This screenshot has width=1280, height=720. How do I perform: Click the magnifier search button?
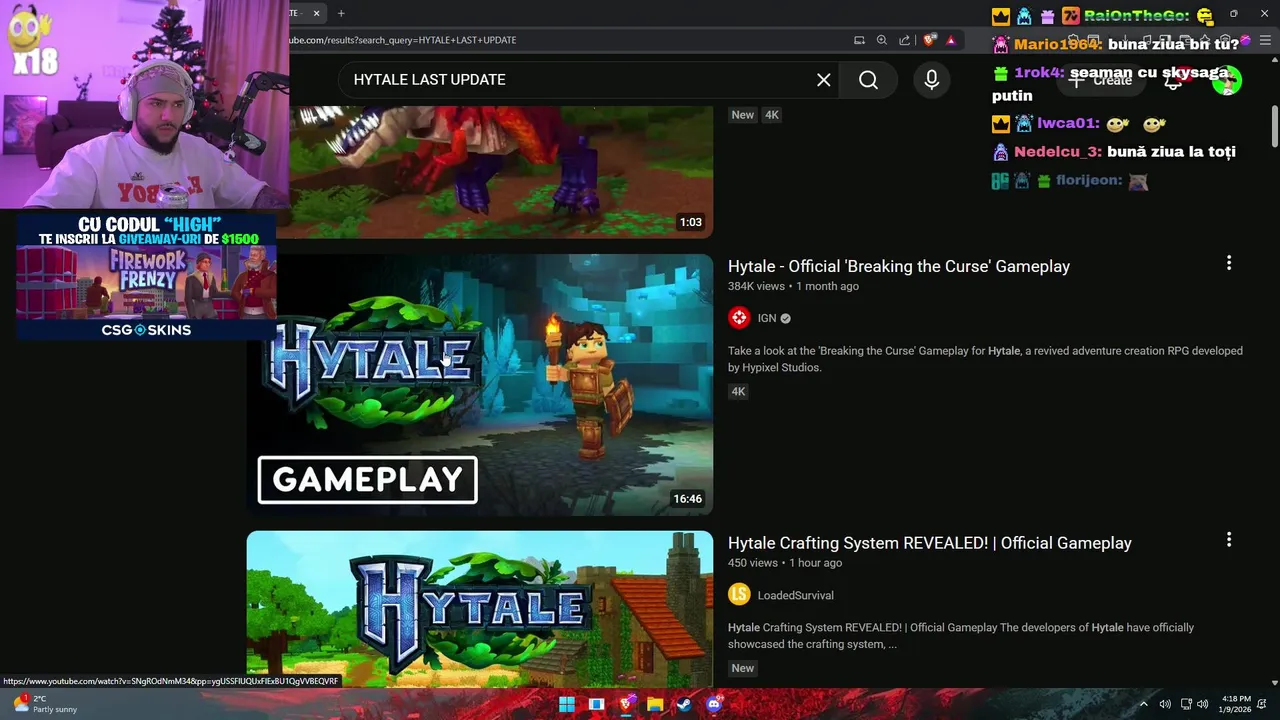pyautogui.click(x=868, y=80)
